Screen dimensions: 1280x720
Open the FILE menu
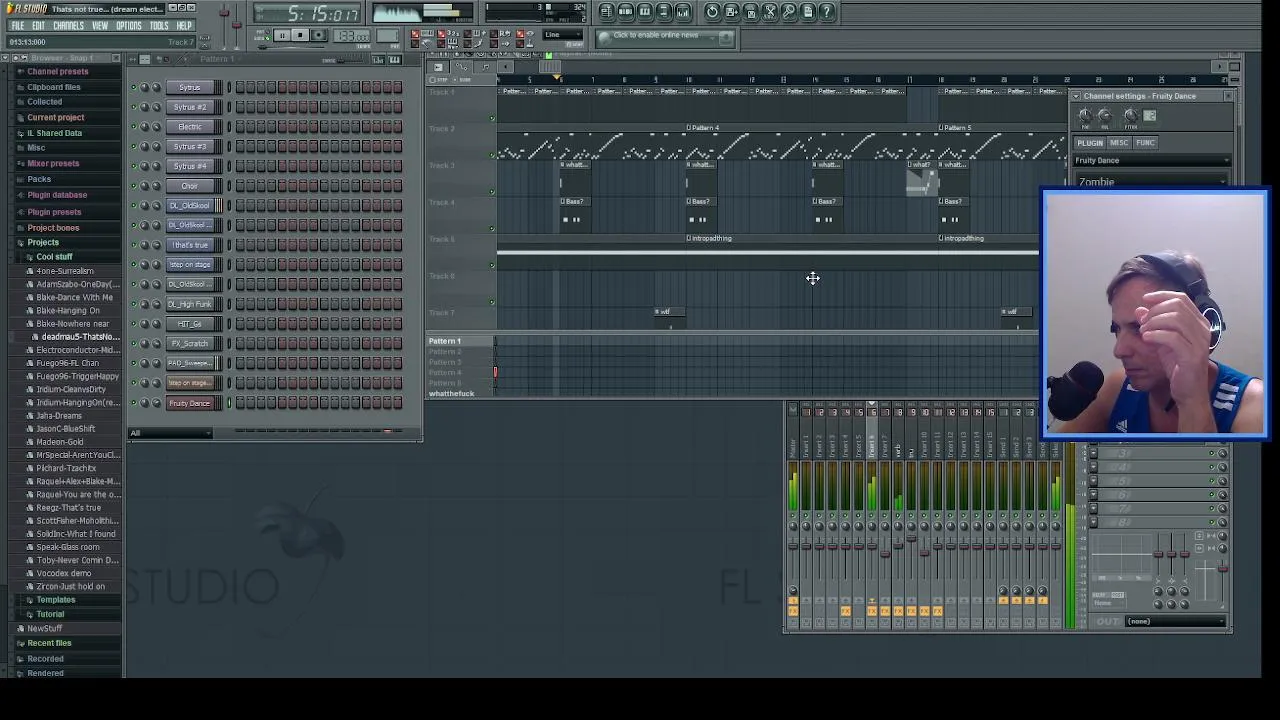[17, 25]
